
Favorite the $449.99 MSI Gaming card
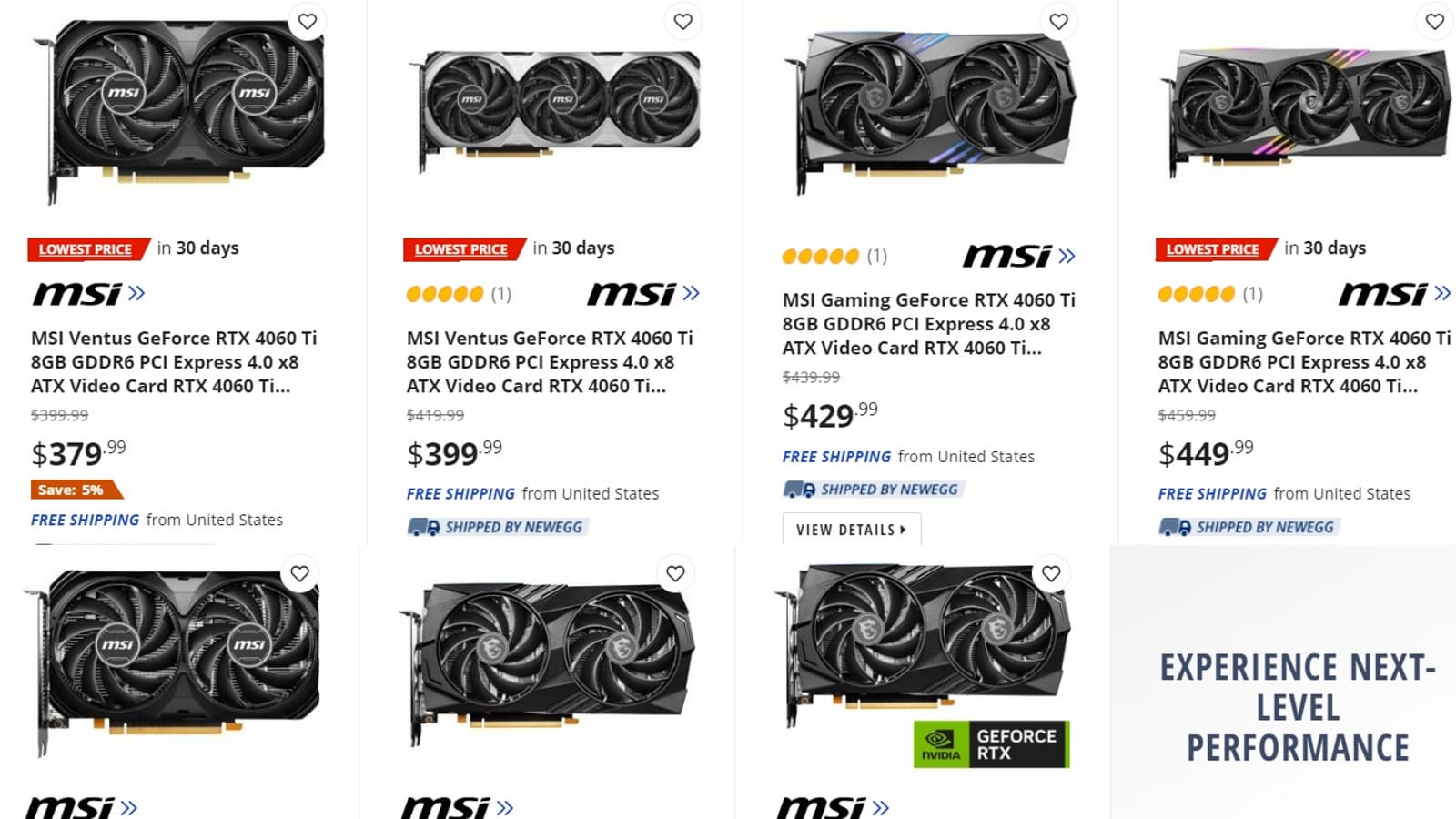coord(1435,21)
